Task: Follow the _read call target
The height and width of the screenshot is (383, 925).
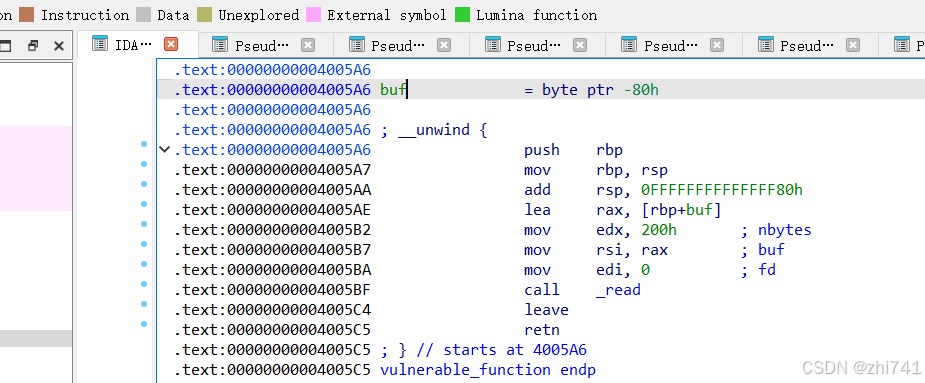Action: pos(618,290)
